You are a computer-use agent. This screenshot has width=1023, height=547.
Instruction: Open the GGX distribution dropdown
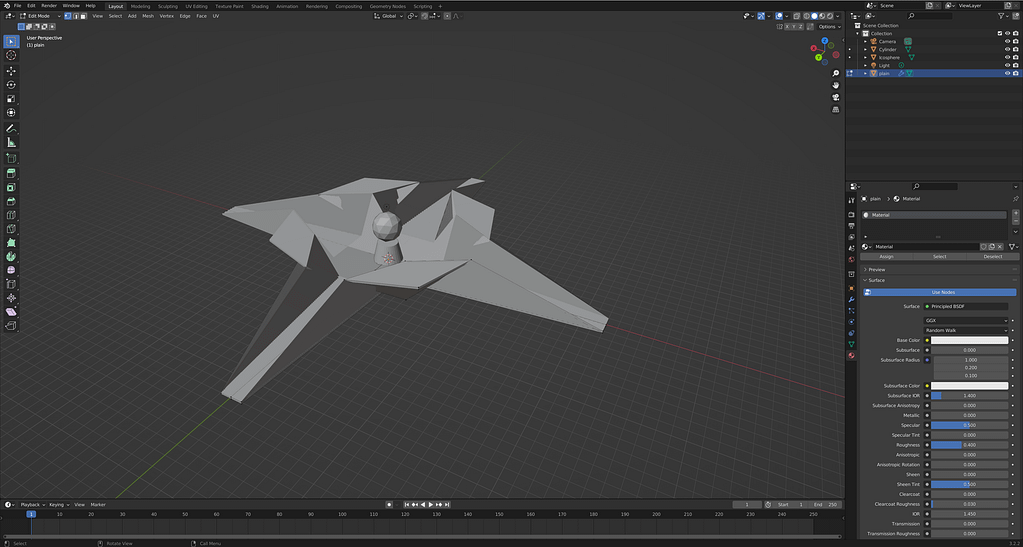pyautogui.click(x=966, y=320)
